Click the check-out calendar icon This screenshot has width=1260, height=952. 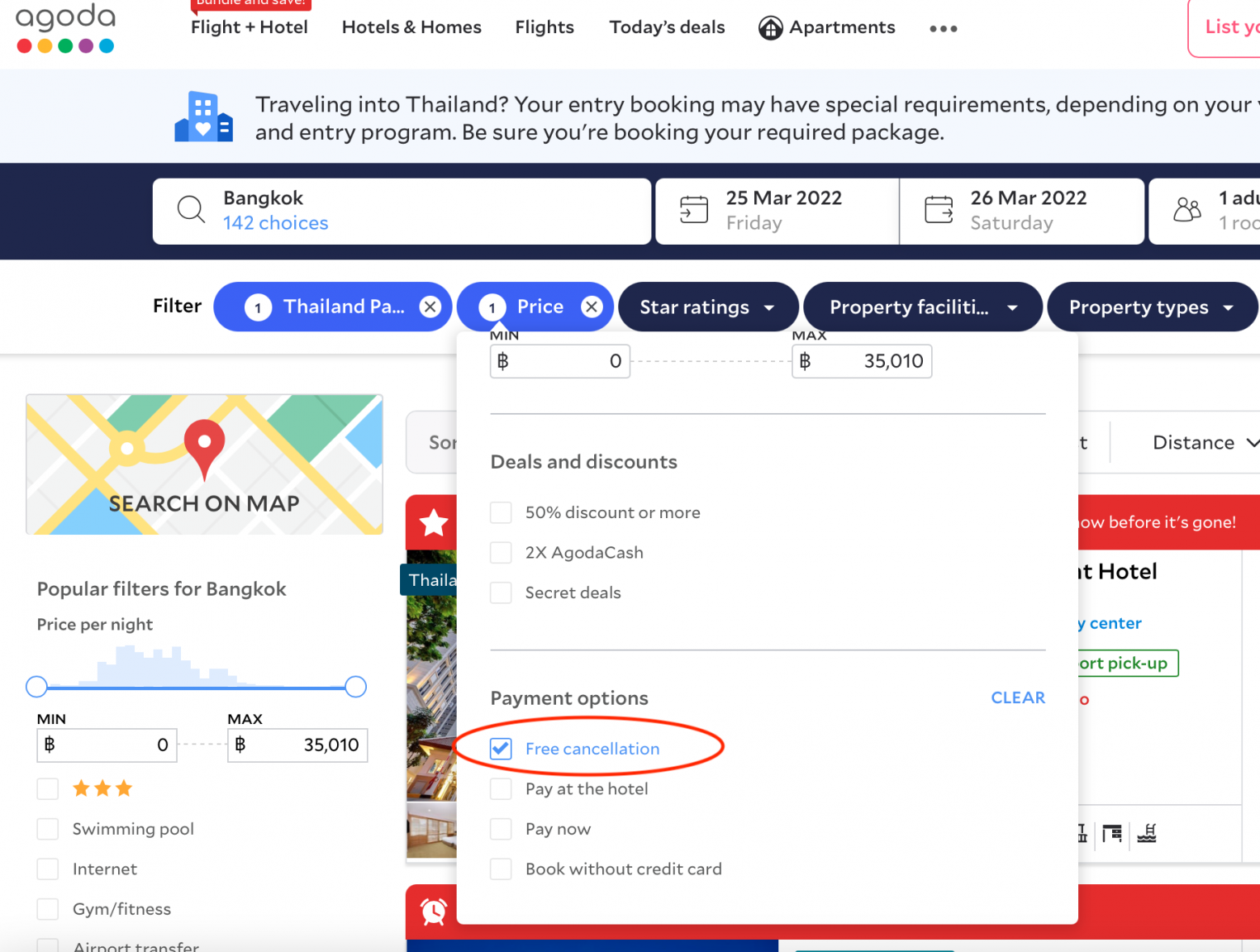point(939,209)
